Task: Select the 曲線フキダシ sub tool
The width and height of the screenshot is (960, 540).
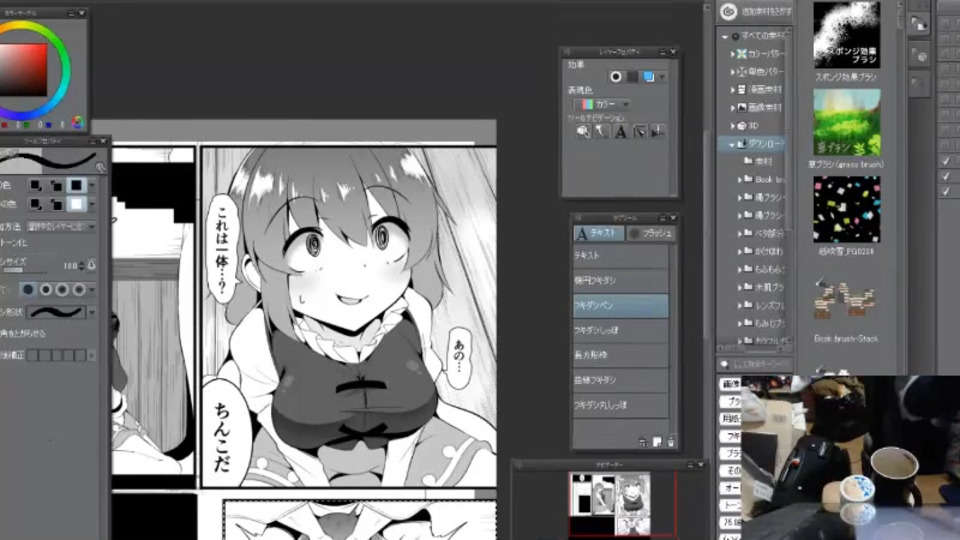Action: pos(620,380)
